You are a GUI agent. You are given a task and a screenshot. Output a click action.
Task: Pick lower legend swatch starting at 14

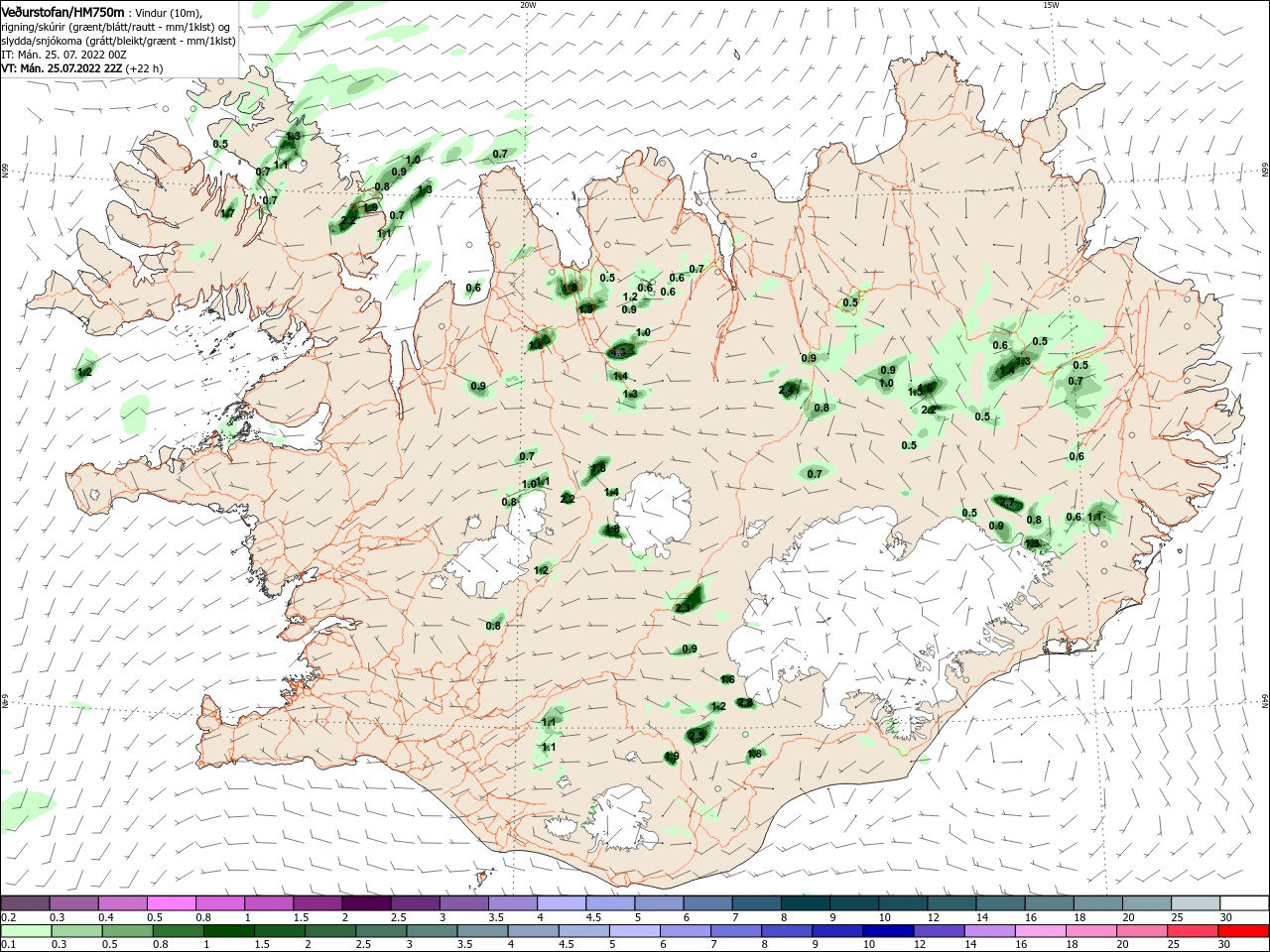click(x=989, y=932)
